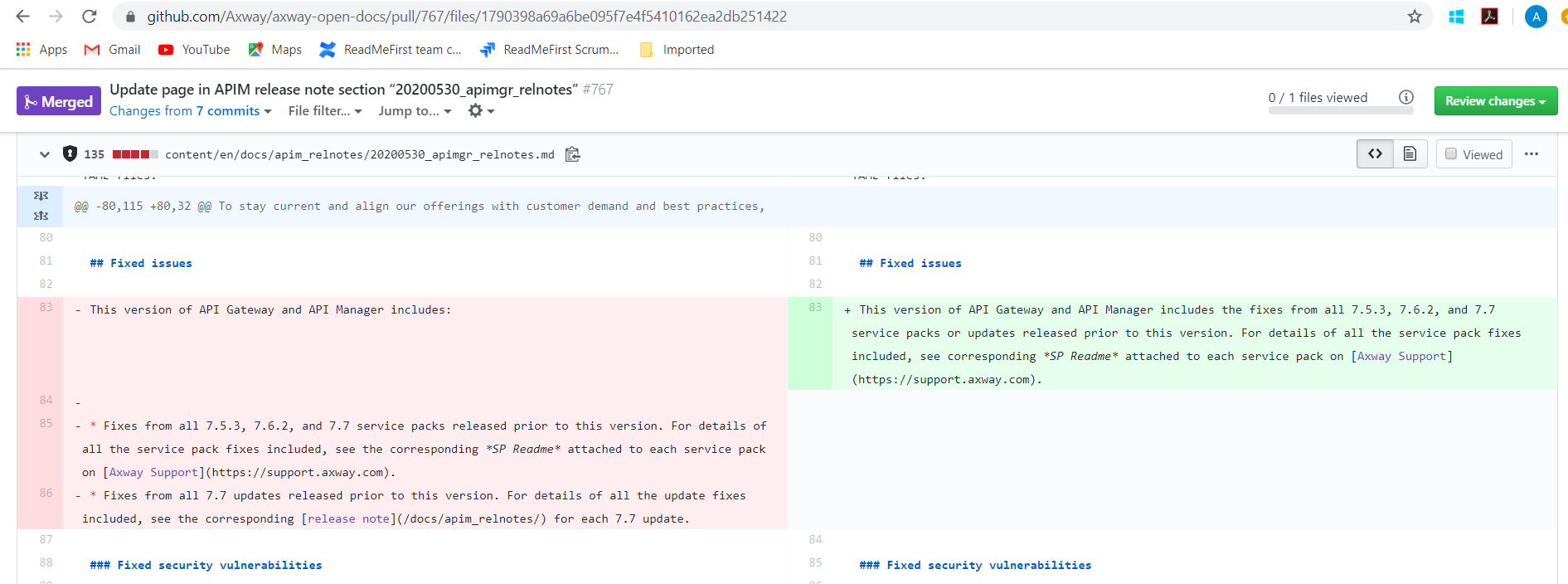Switch to rich diff document view
The image size is (1568, 584).
tap(1410, 153)
